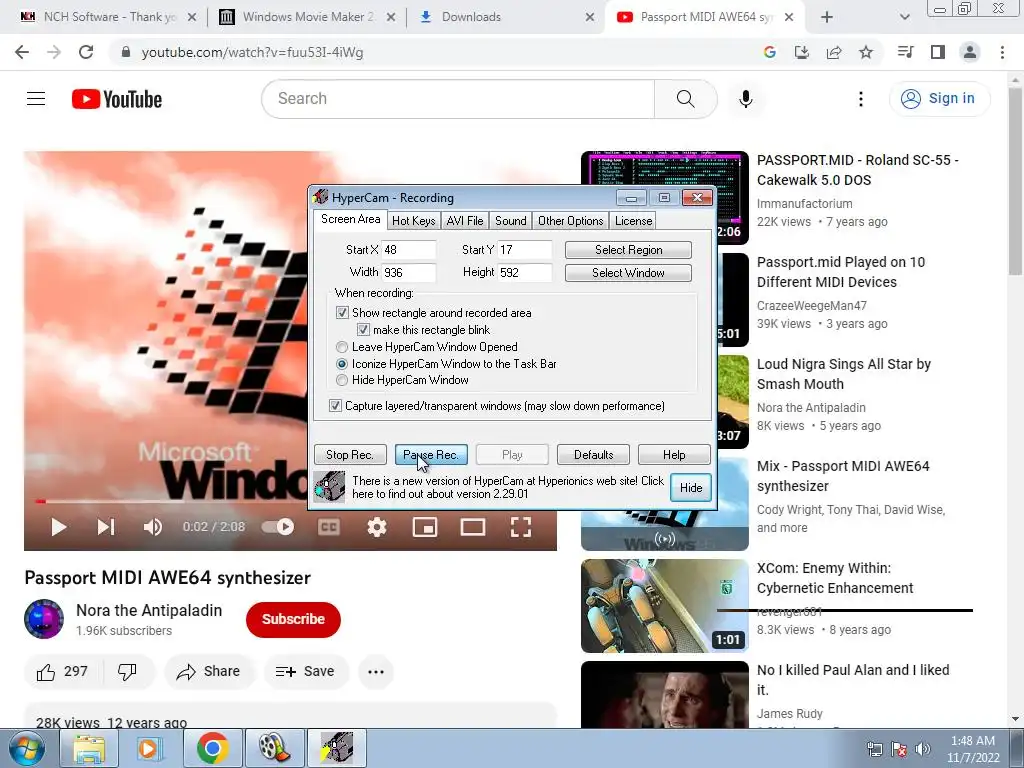Save video to a playlist
Viewport: 1024px width, 768px height.
pos(306,671)
